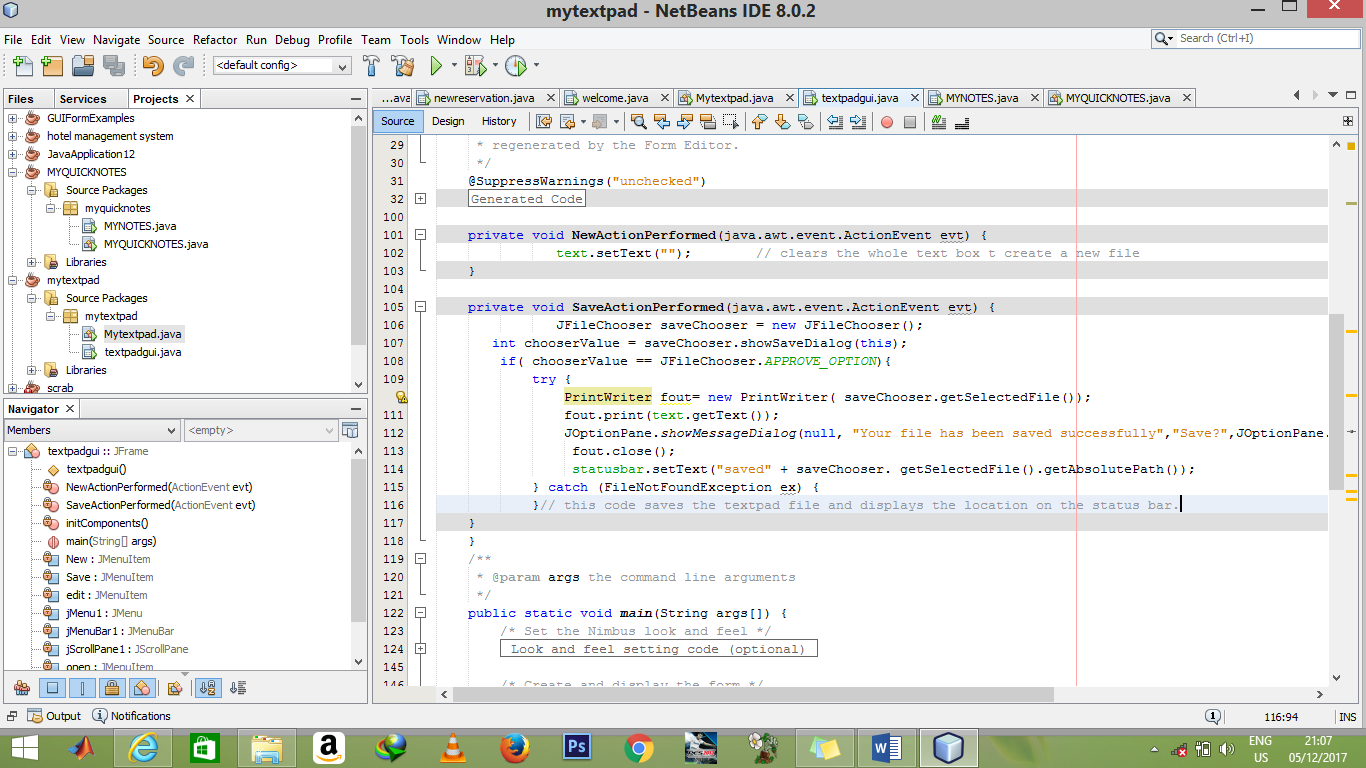Toggle Sort by Source order in Navigator
The height and width of the screenshot is (768, 1366).
coord(238,688)
